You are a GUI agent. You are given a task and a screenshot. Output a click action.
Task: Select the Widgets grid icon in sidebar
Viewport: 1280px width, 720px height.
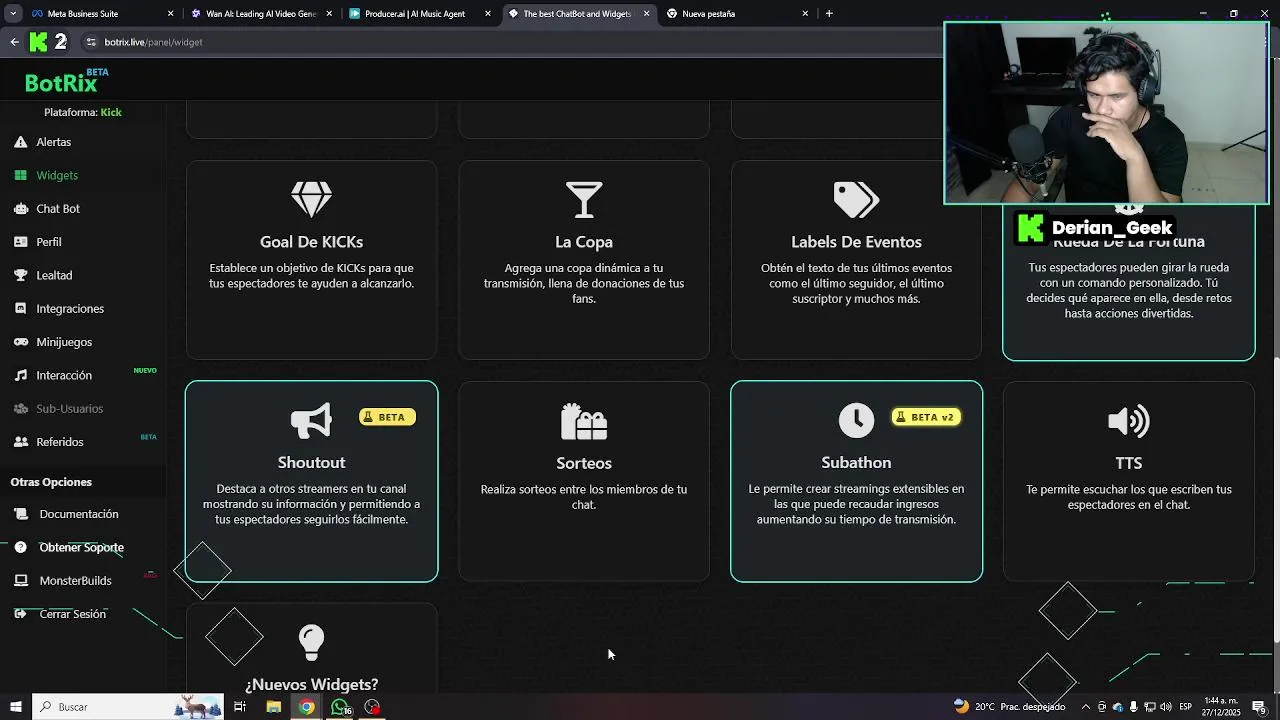pyautogui.click(x=20, y=175)
